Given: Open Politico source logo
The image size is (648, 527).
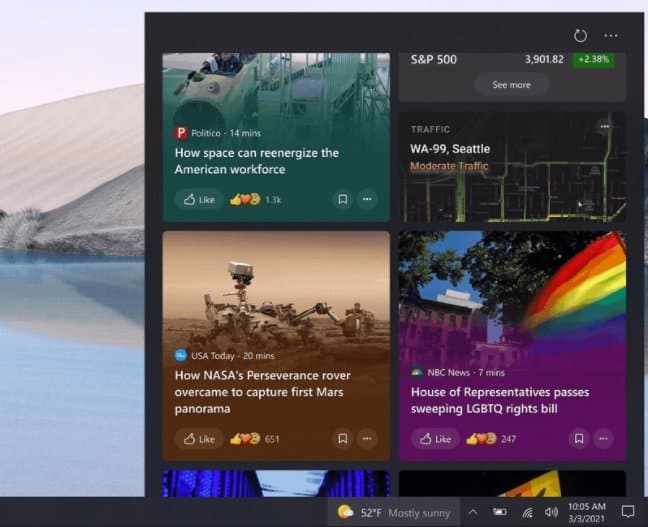Looking at the screenshot, I should click(x=181, y=133).
